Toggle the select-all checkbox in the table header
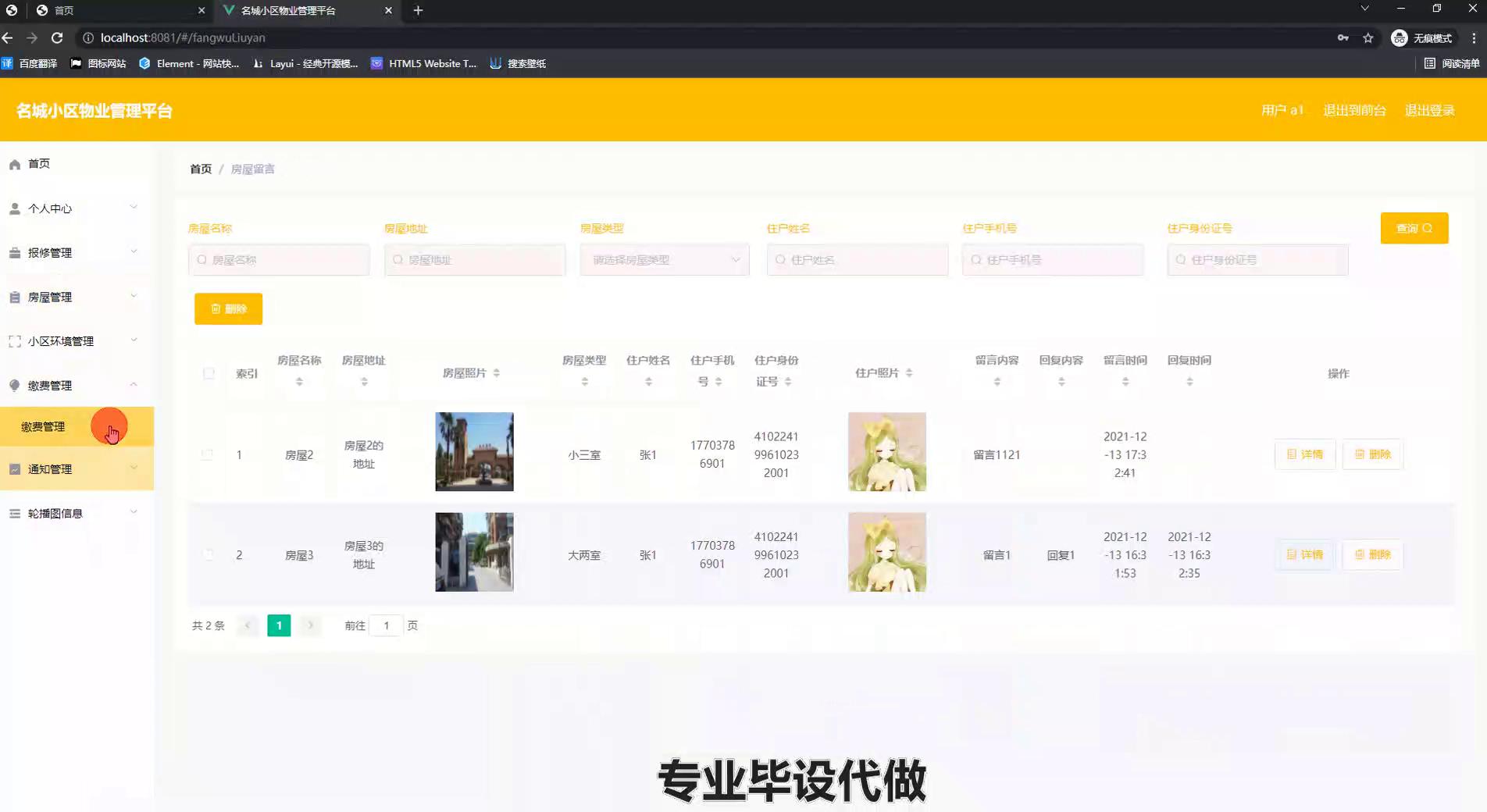1487x812 pixels. (209, 373)
